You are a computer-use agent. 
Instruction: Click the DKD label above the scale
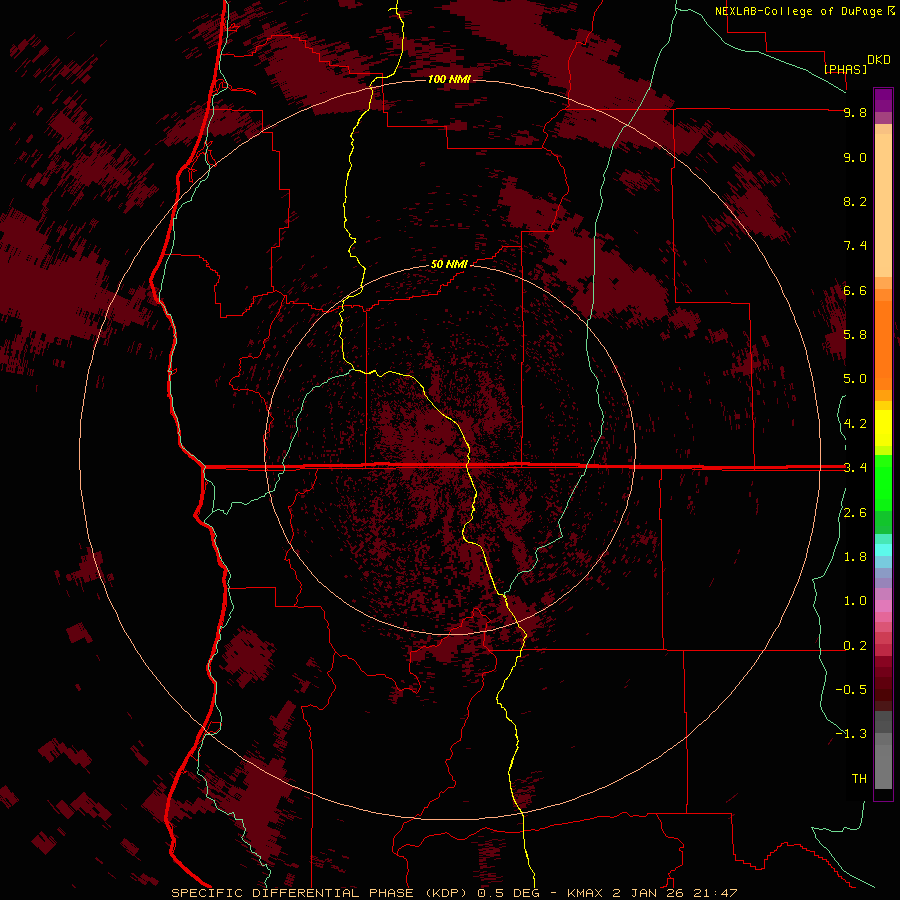[879, 60]
